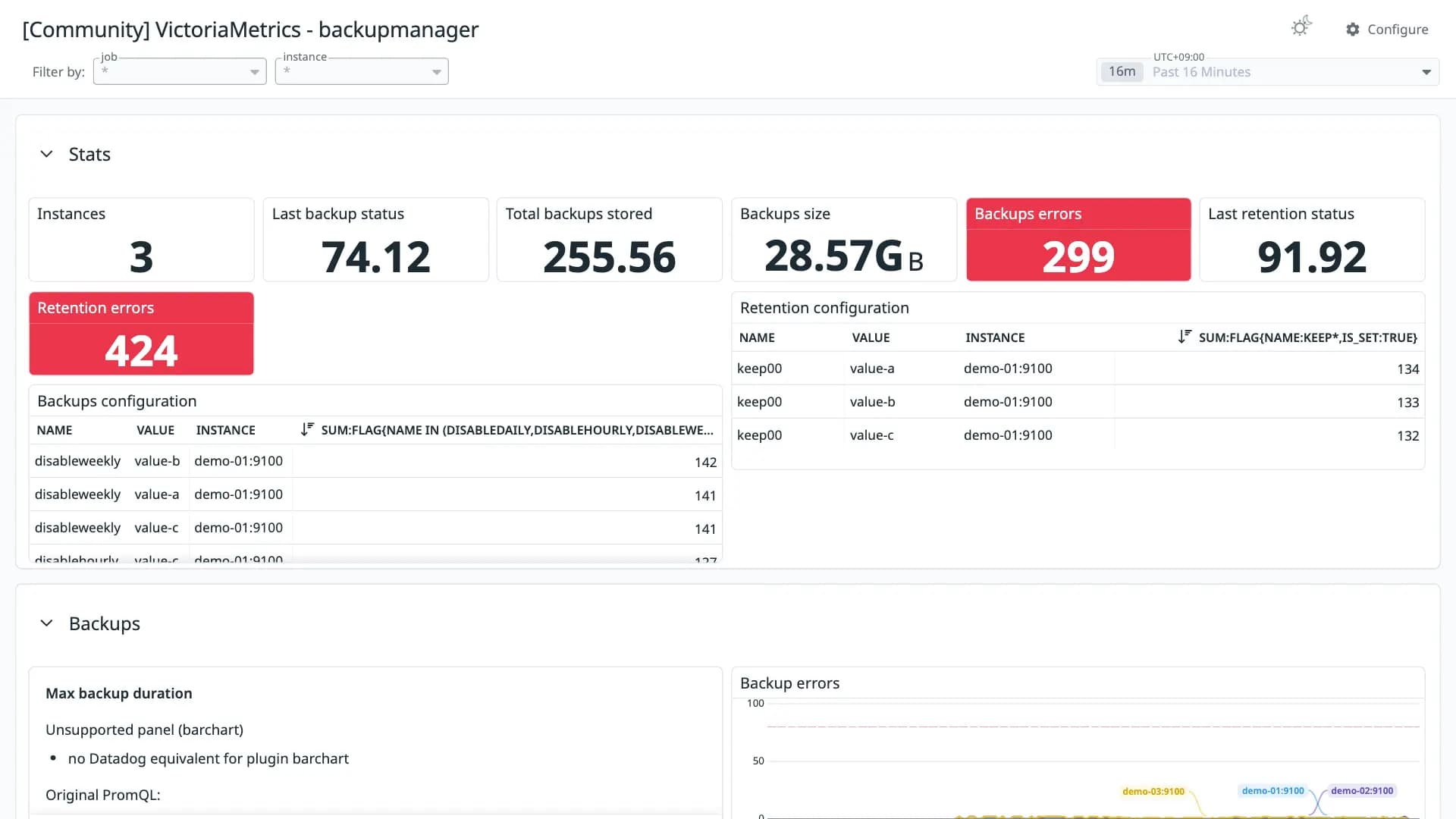Click the SUM:FLAG{NAME:KEEP*,IS_SET:TRUE} column header
The height and width of the screenshot is (819, 1456).
[x=1307, y=337]
